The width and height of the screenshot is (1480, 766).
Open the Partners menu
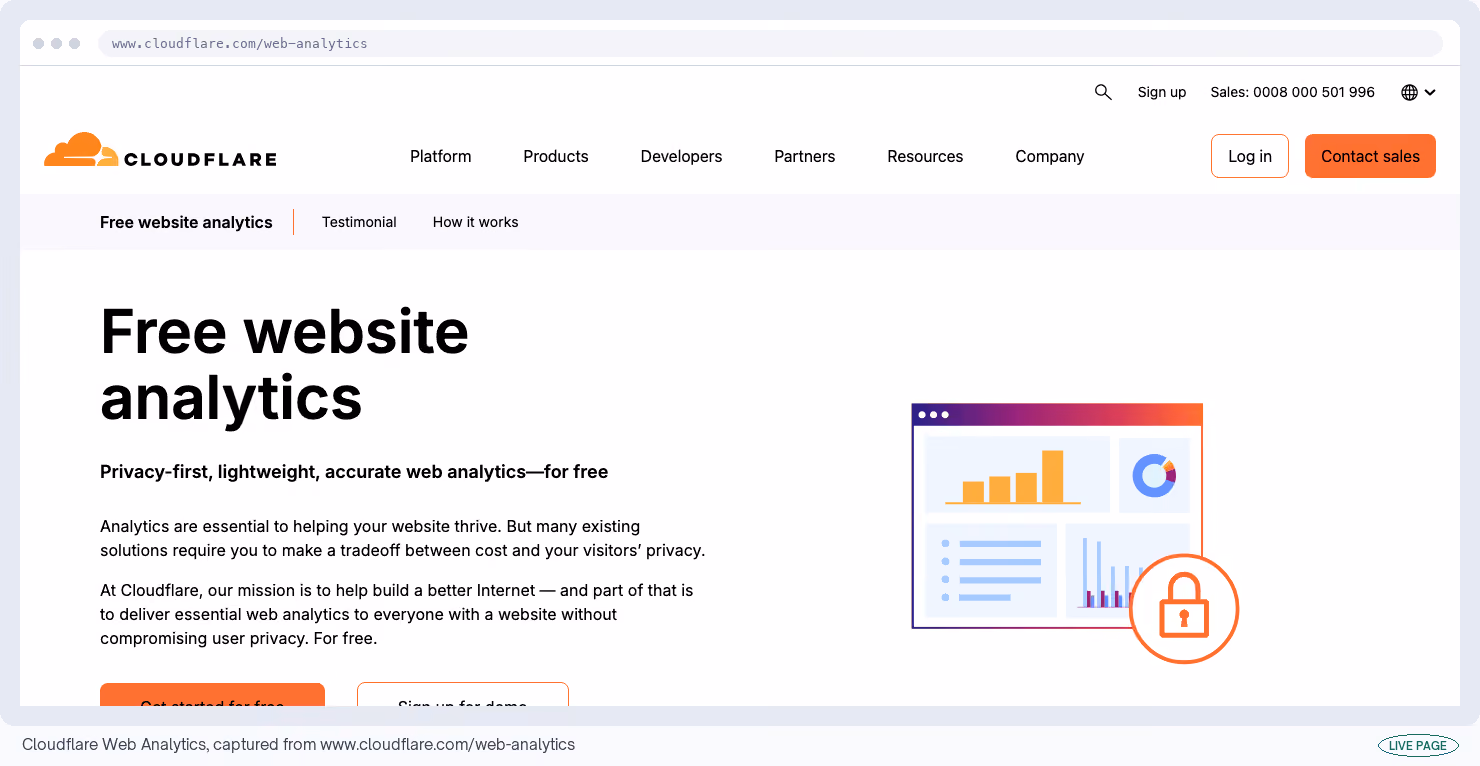point(804,156)
